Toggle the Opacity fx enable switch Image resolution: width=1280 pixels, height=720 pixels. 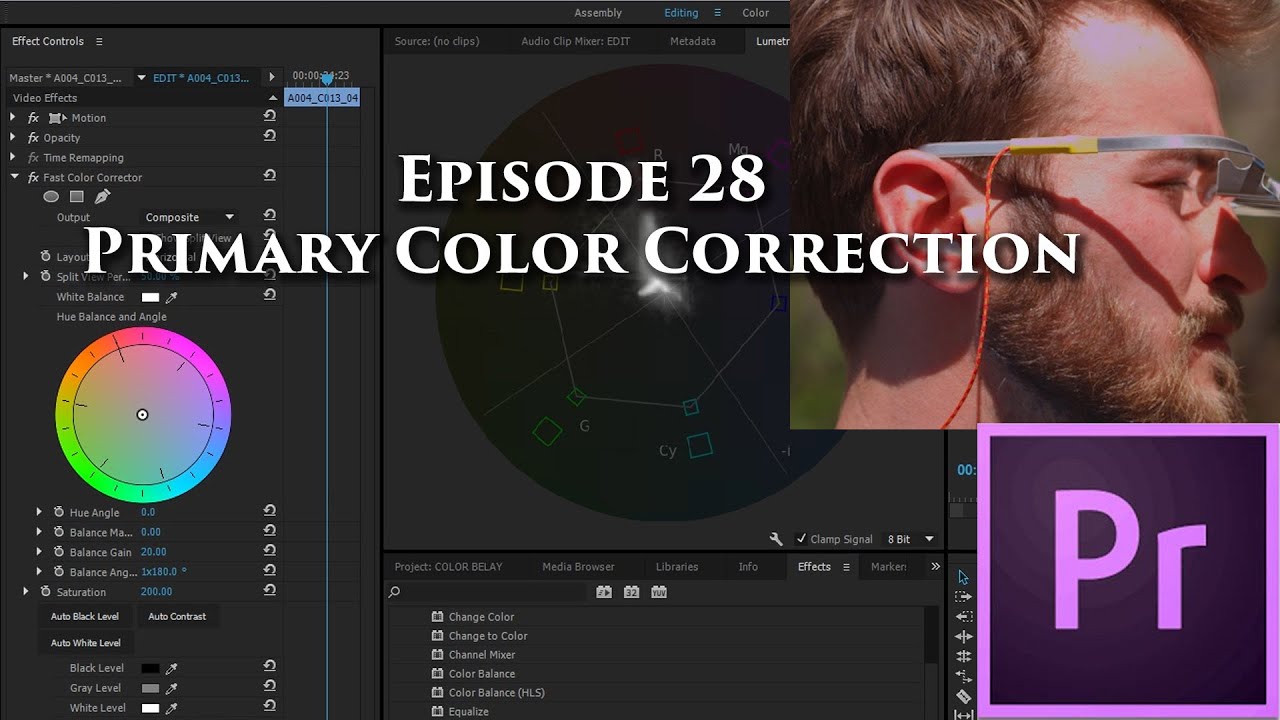click(x=34, y=137)
